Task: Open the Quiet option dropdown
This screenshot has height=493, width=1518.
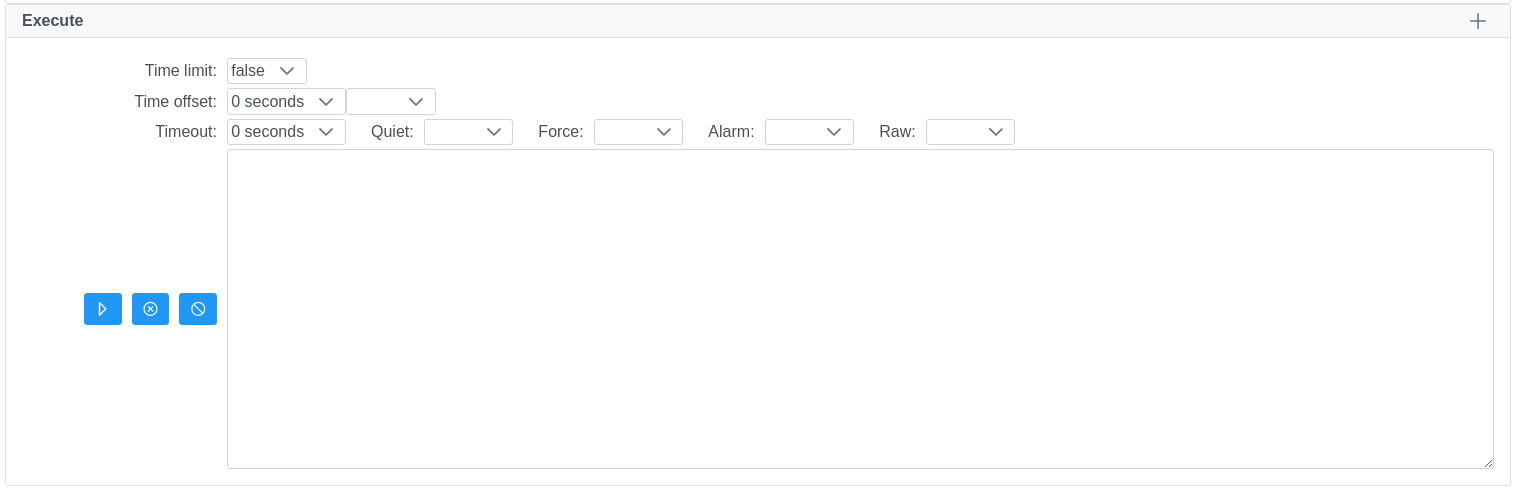Action: 468,132
